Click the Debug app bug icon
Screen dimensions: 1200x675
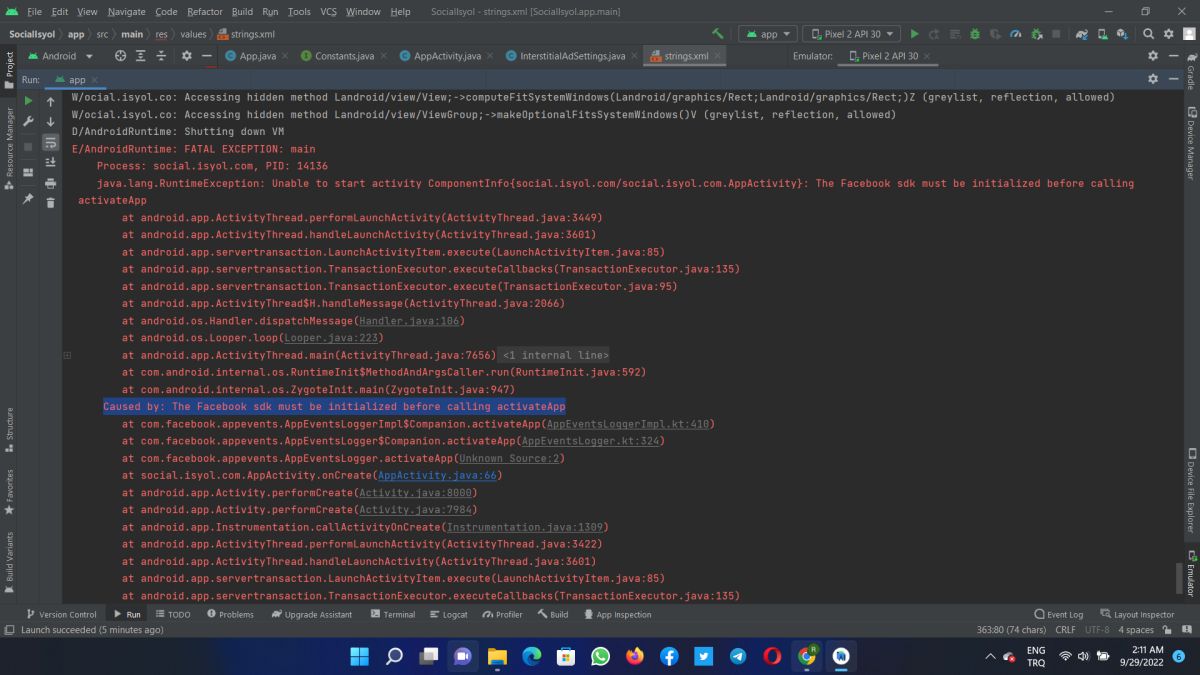(974, 34)
